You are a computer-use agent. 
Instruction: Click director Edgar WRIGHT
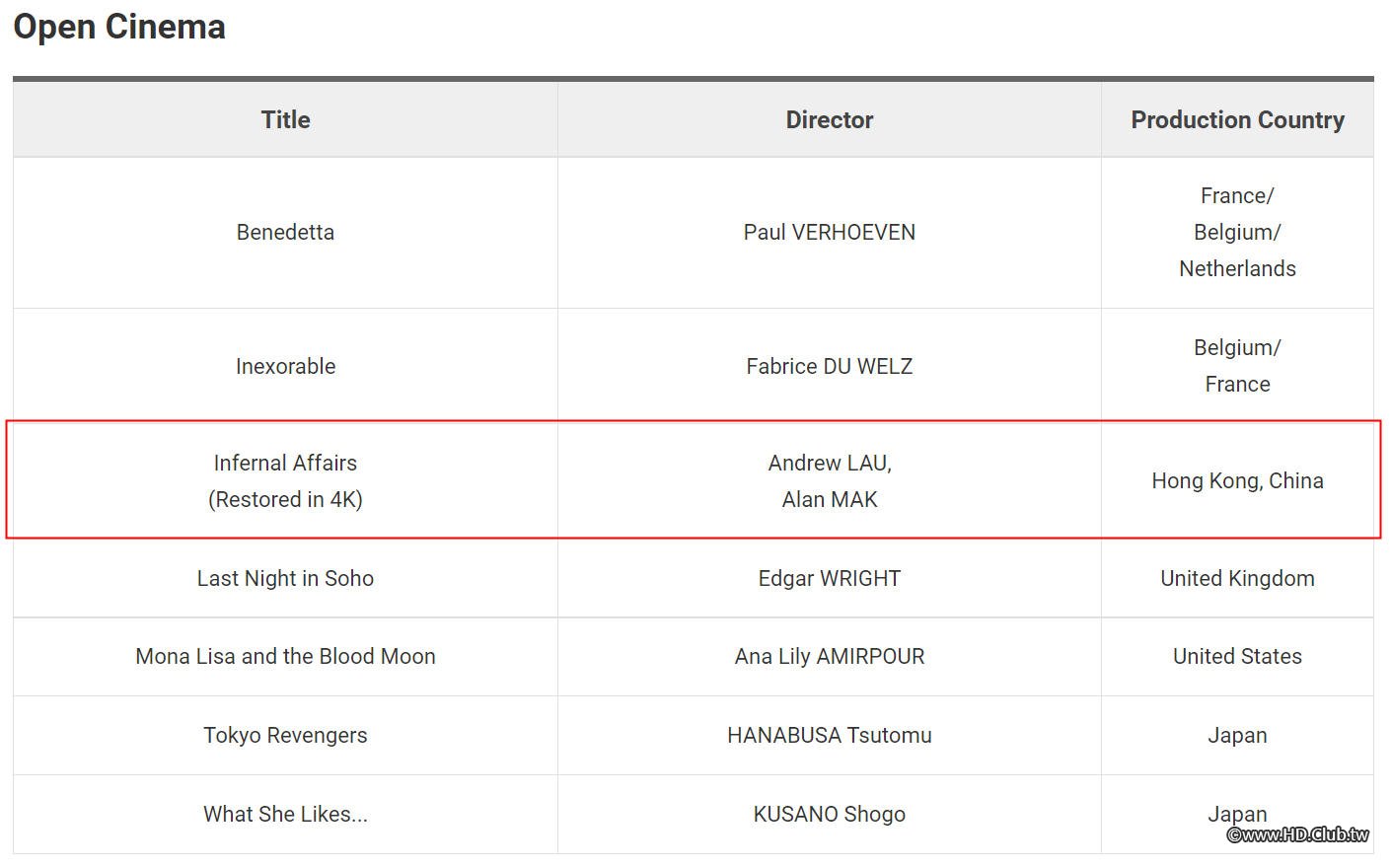pyautogui.click(x=830, y=578)
